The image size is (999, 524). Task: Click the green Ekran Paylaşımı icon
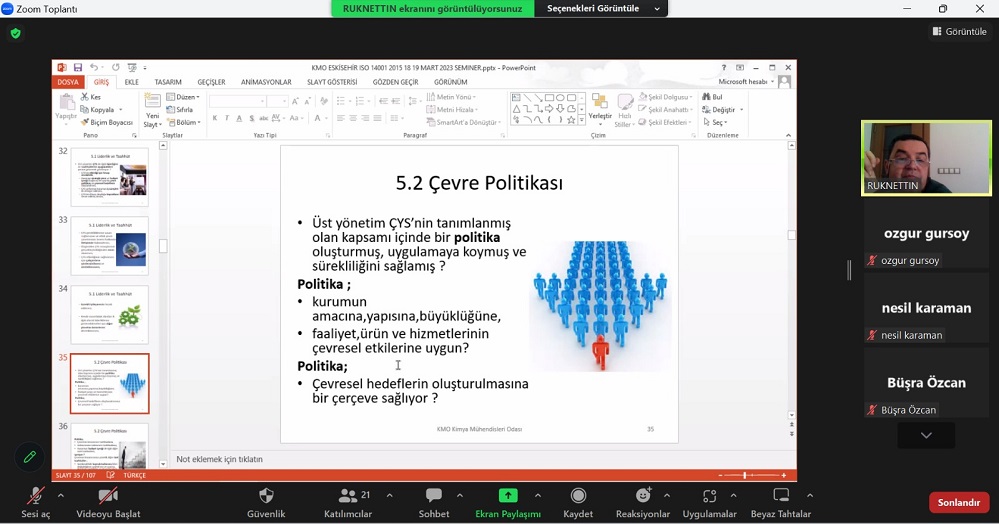pos(508,496)
